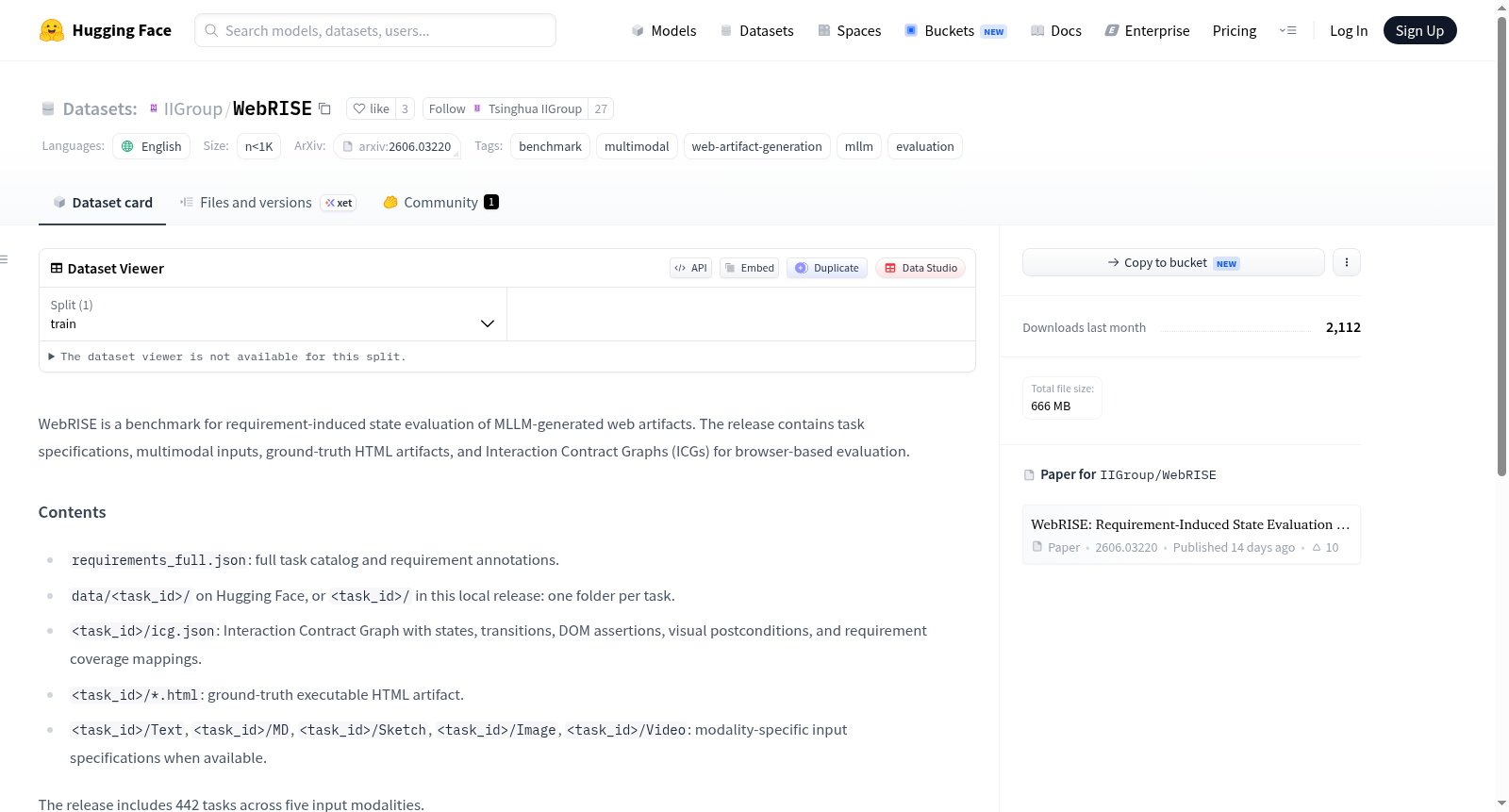Viewport: 1509px width, 812px height.
Task: Click the <task_id>/*.html code text
Action: pos(135,695)
